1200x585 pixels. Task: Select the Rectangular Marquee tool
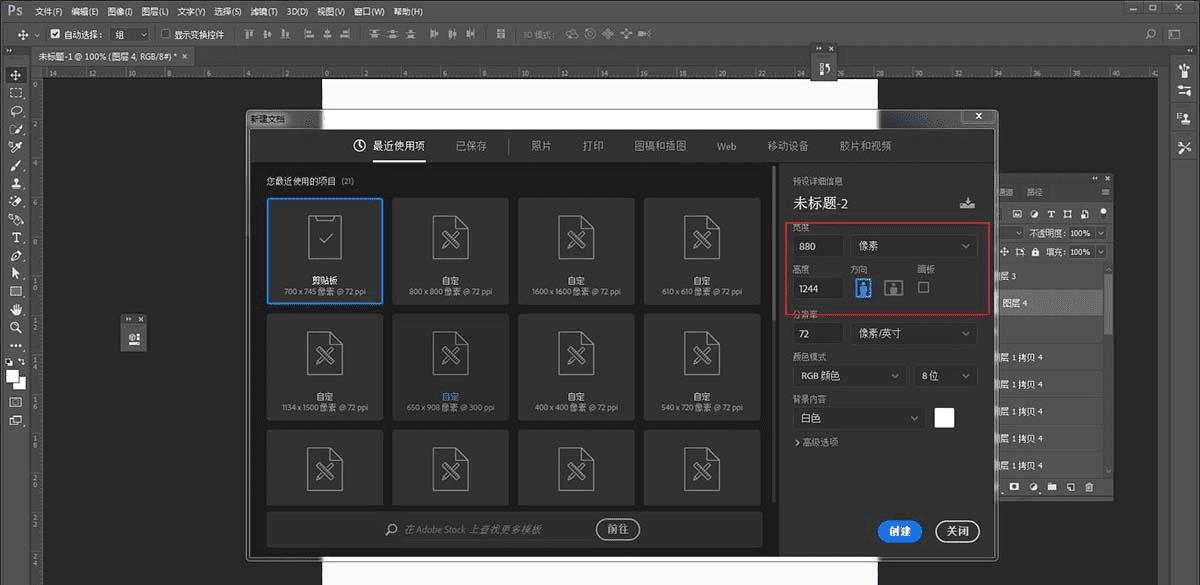point(16,93)
